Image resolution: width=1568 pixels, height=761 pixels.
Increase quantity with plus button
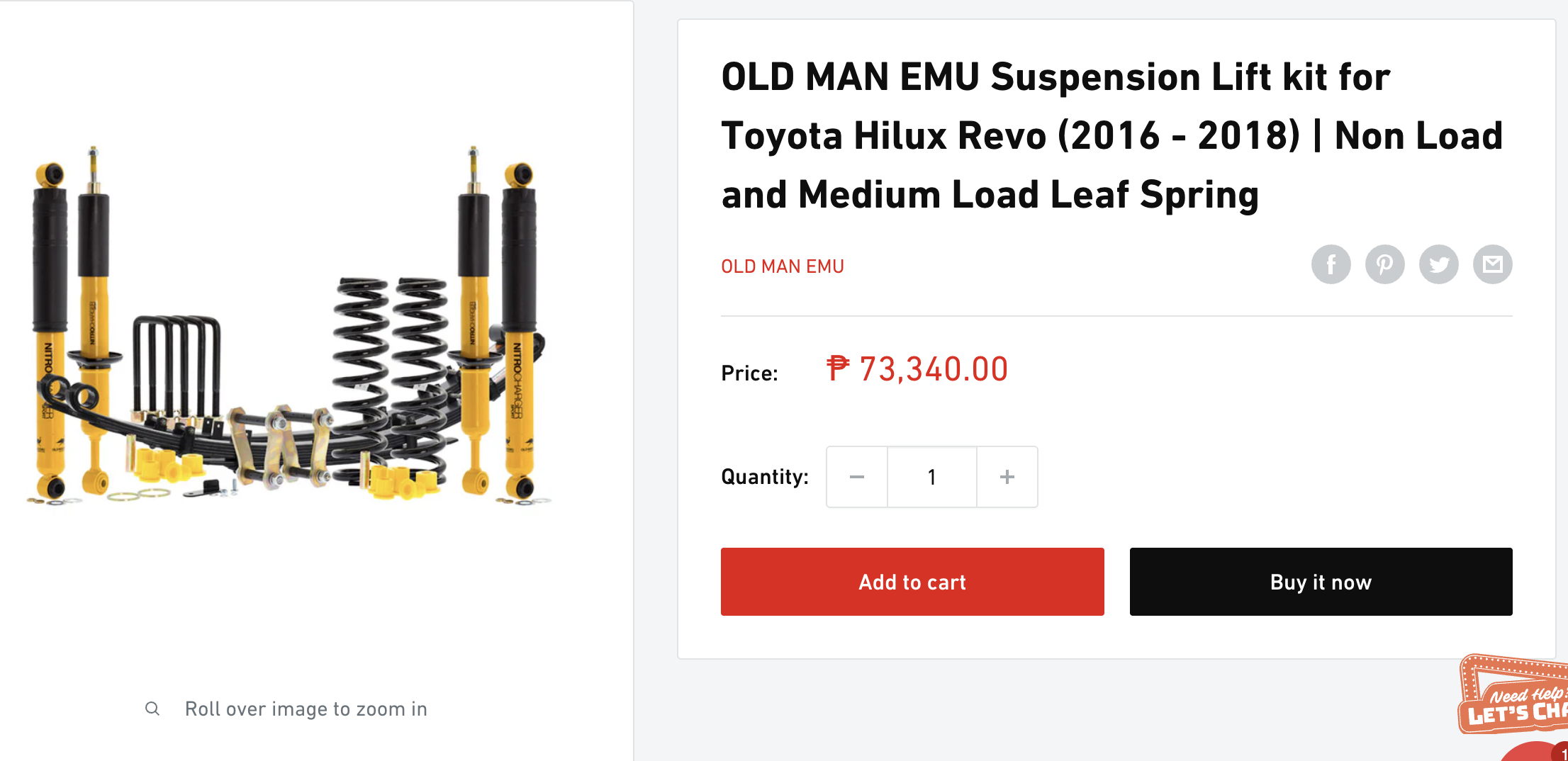click(x=1007, y=477)
